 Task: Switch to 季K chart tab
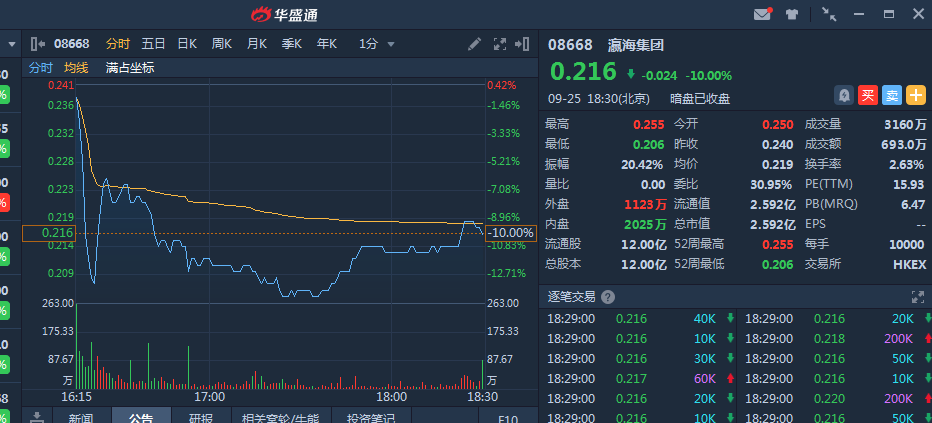292,44
